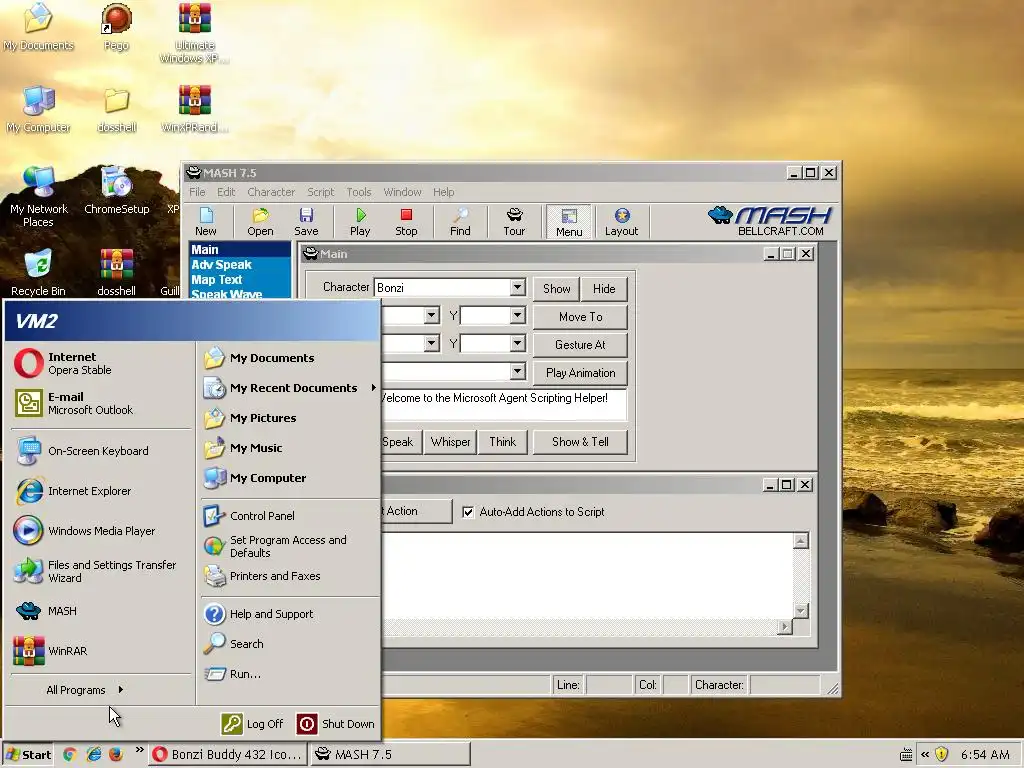Open the Y dropdown beside Gesture At
This screenshot has height=768, width=1024.
point(517,344)
